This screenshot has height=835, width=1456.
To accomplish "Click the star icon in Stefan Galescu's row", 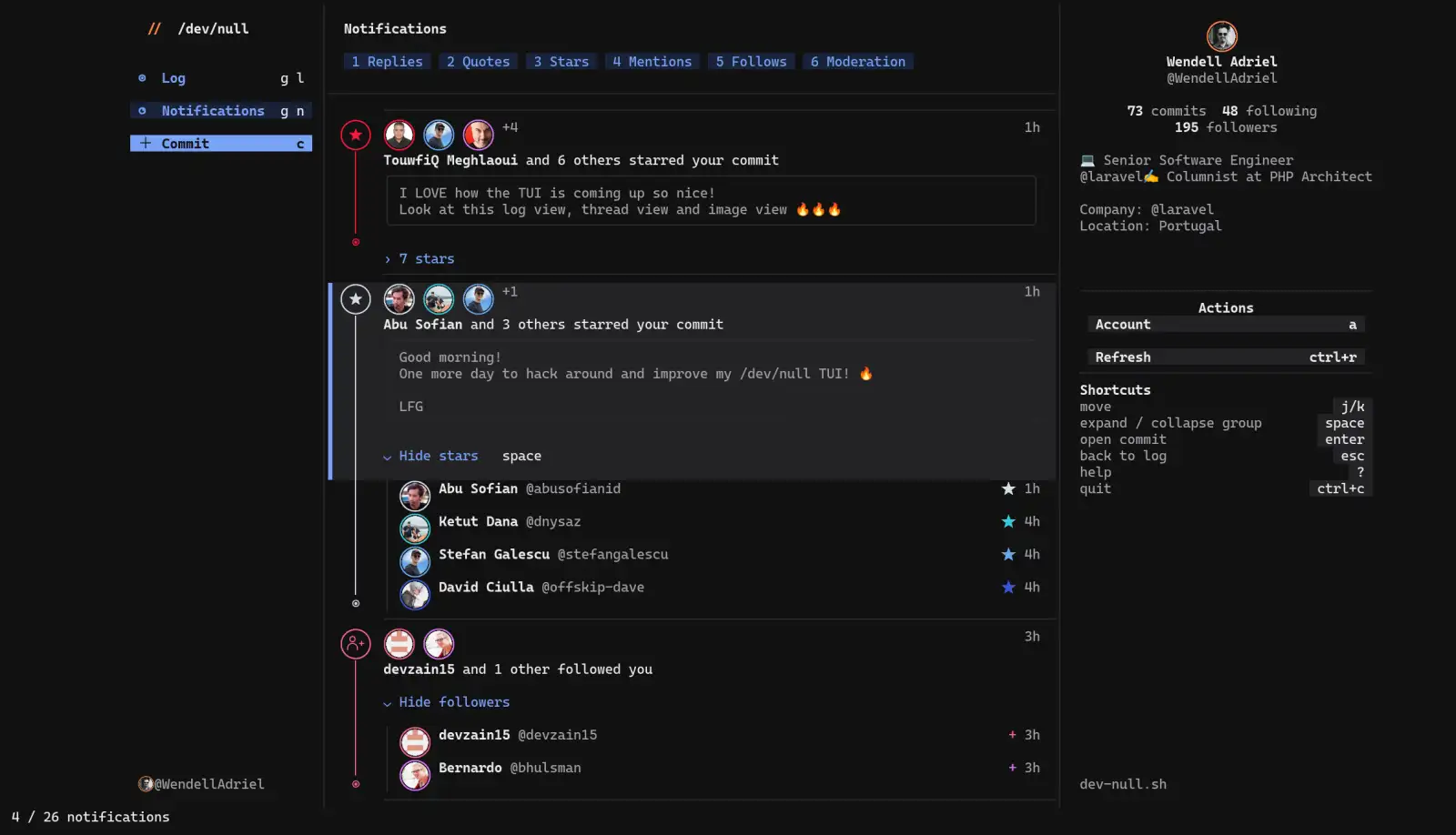I will [x=1008, y=555].
